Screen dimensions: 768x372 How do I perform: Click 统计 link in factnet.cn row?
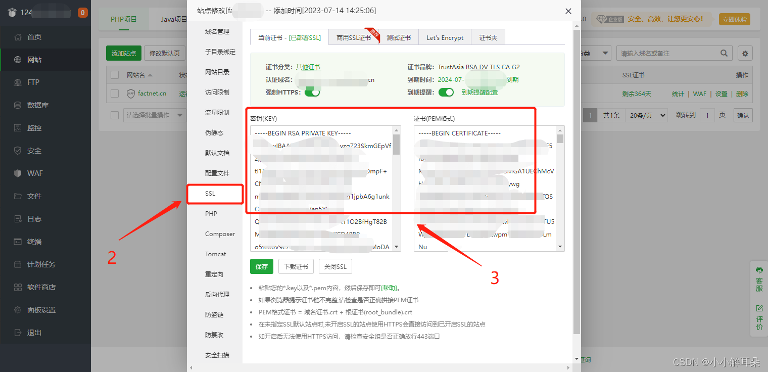click(x=679, y=93)
